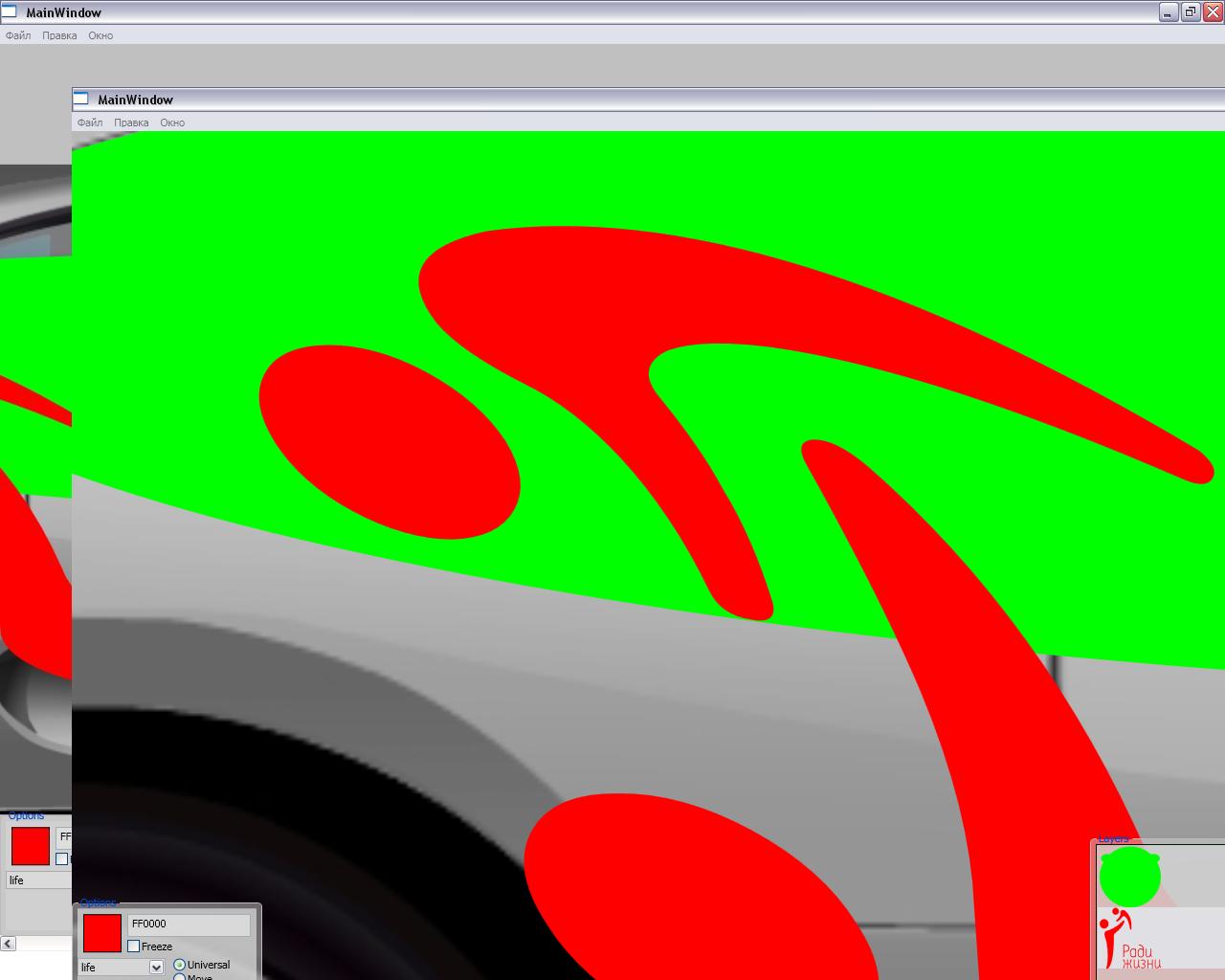Open the Правка menu in the back window
1225x980 pixels.
59,35
